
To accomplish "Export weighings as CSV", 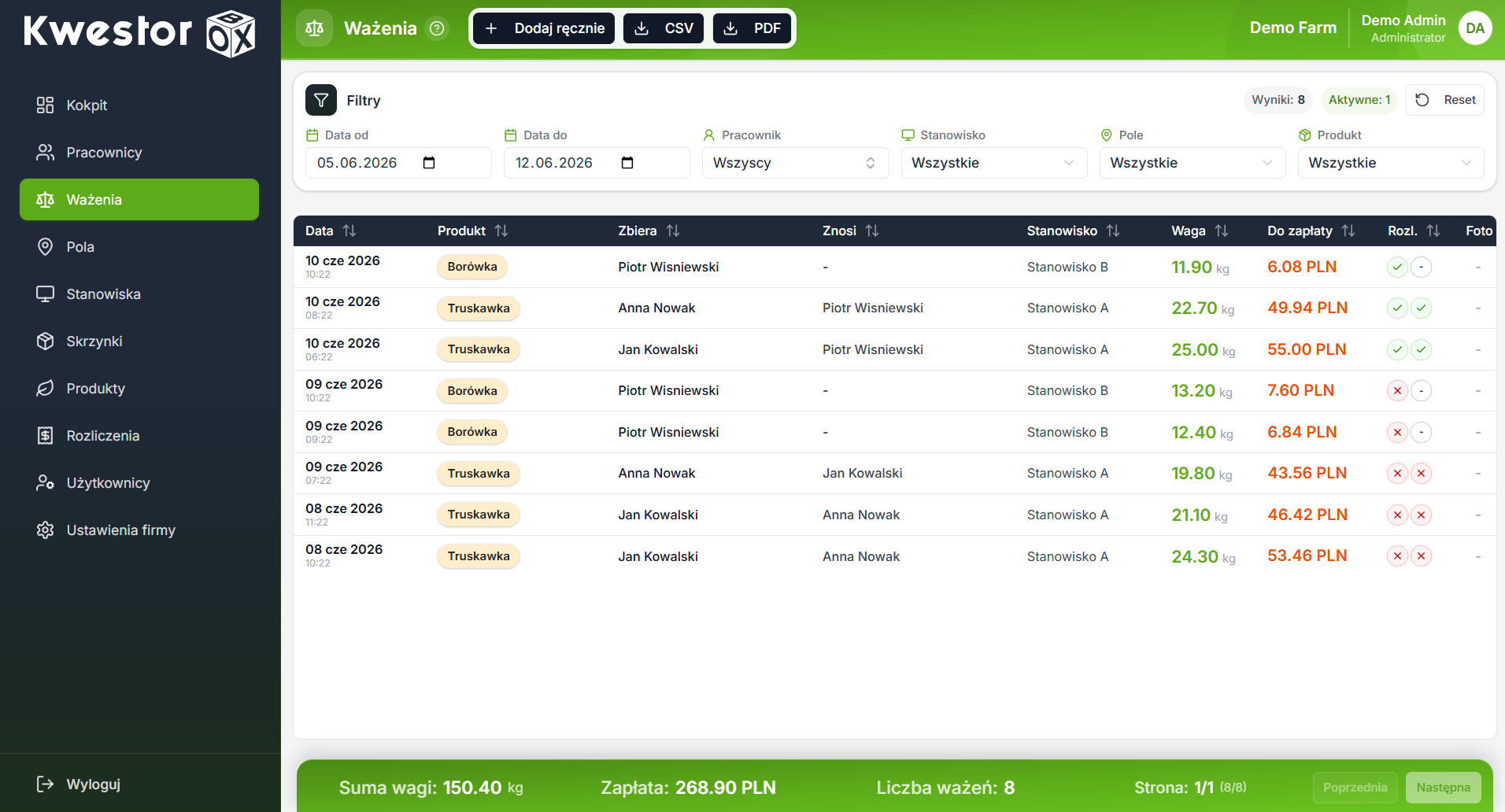I will coord(664,28).
